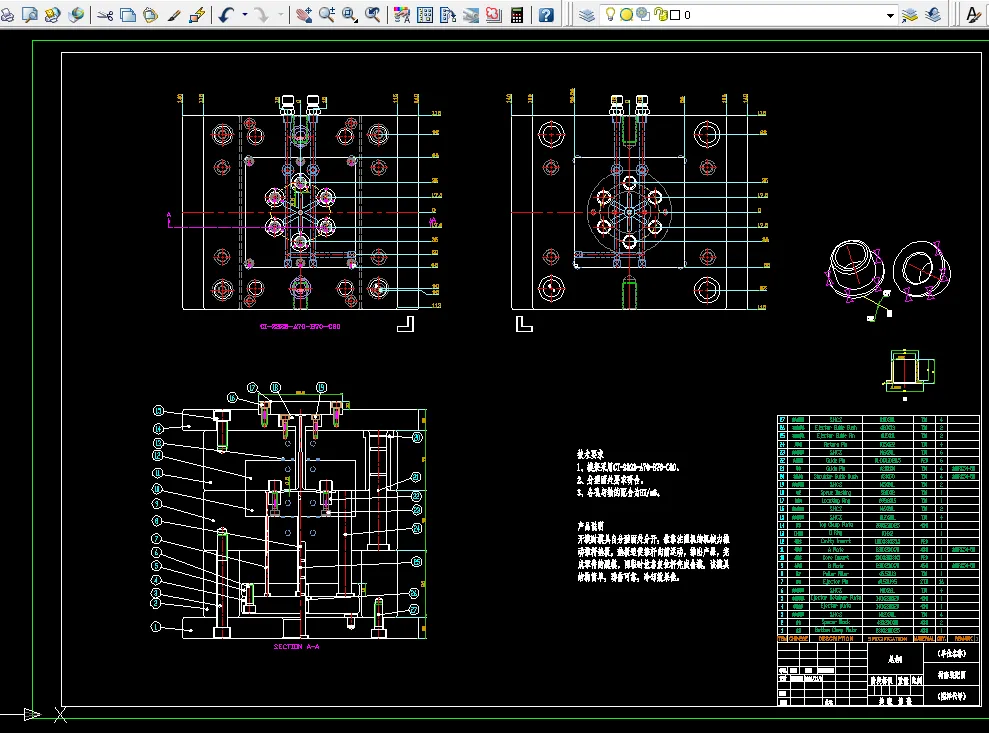The image size is (989, 733).
Task: Click the Plot (print) icon
Action: point(7,15)
